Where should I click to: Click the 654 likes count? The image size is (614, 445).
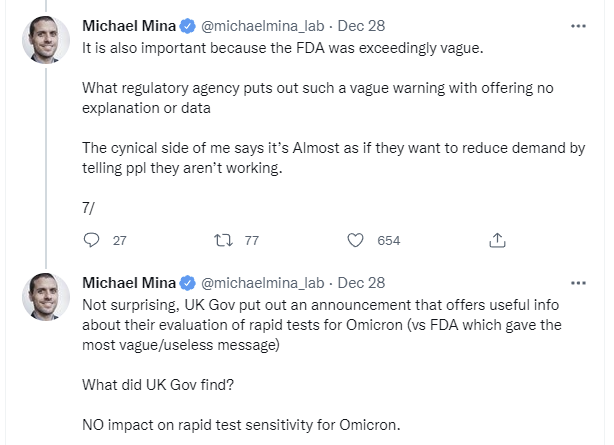tap(388, 240)
